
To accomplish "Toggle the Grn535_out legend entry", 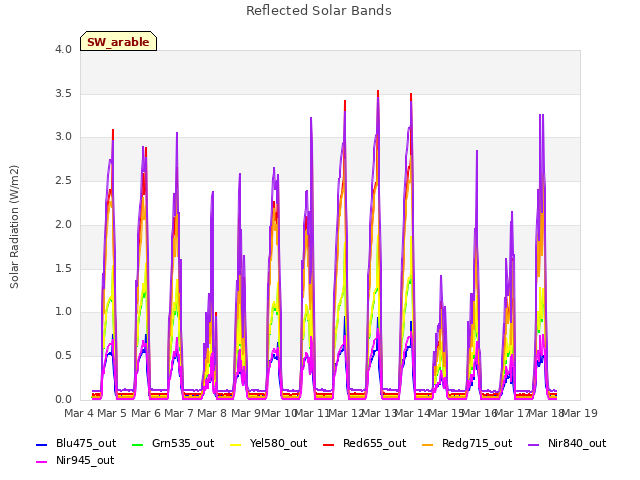I will pyautogui.click(x=173, y=443).
